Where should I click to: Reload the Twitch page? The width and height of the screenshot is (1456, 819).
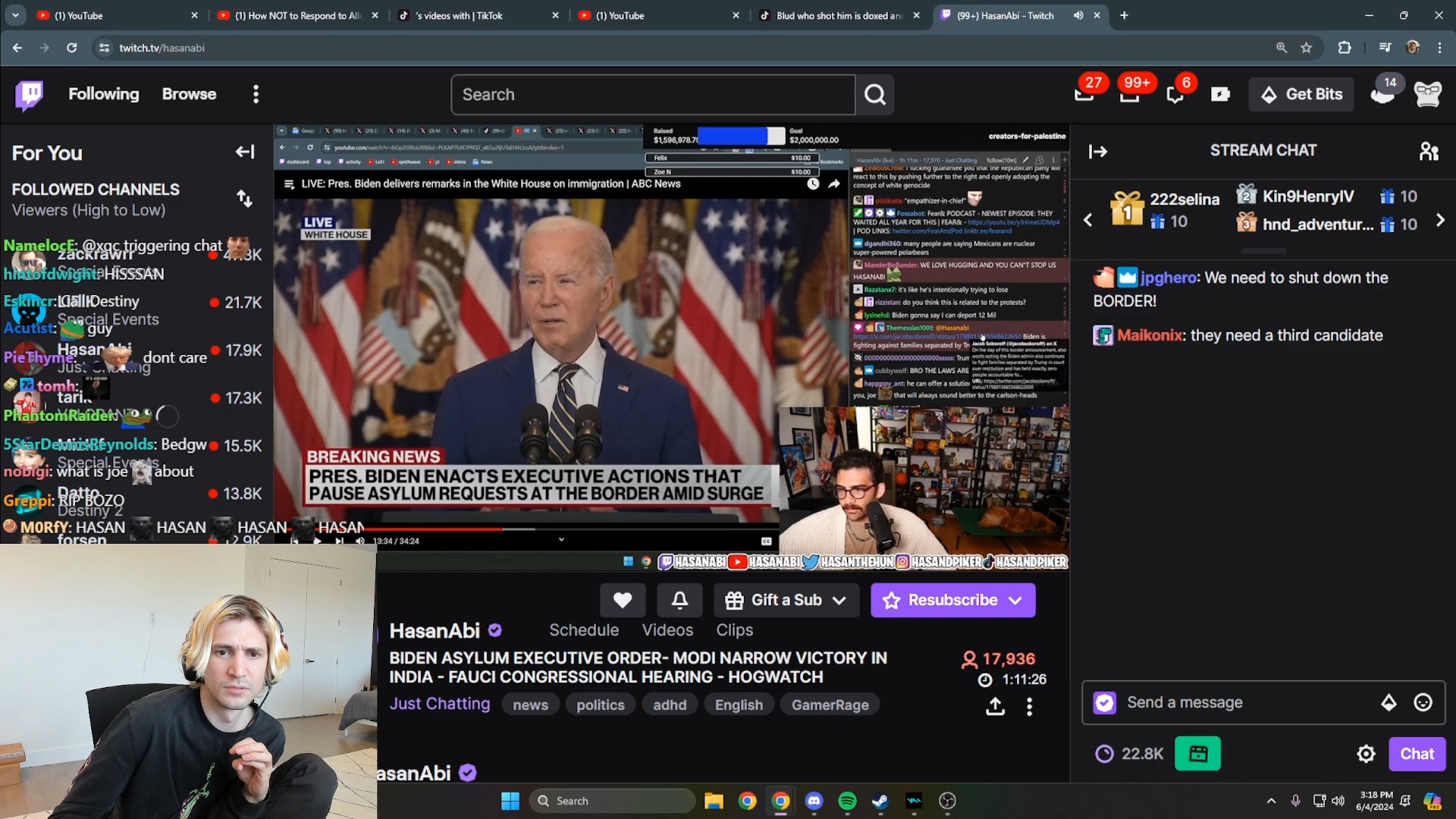point(71,48)
